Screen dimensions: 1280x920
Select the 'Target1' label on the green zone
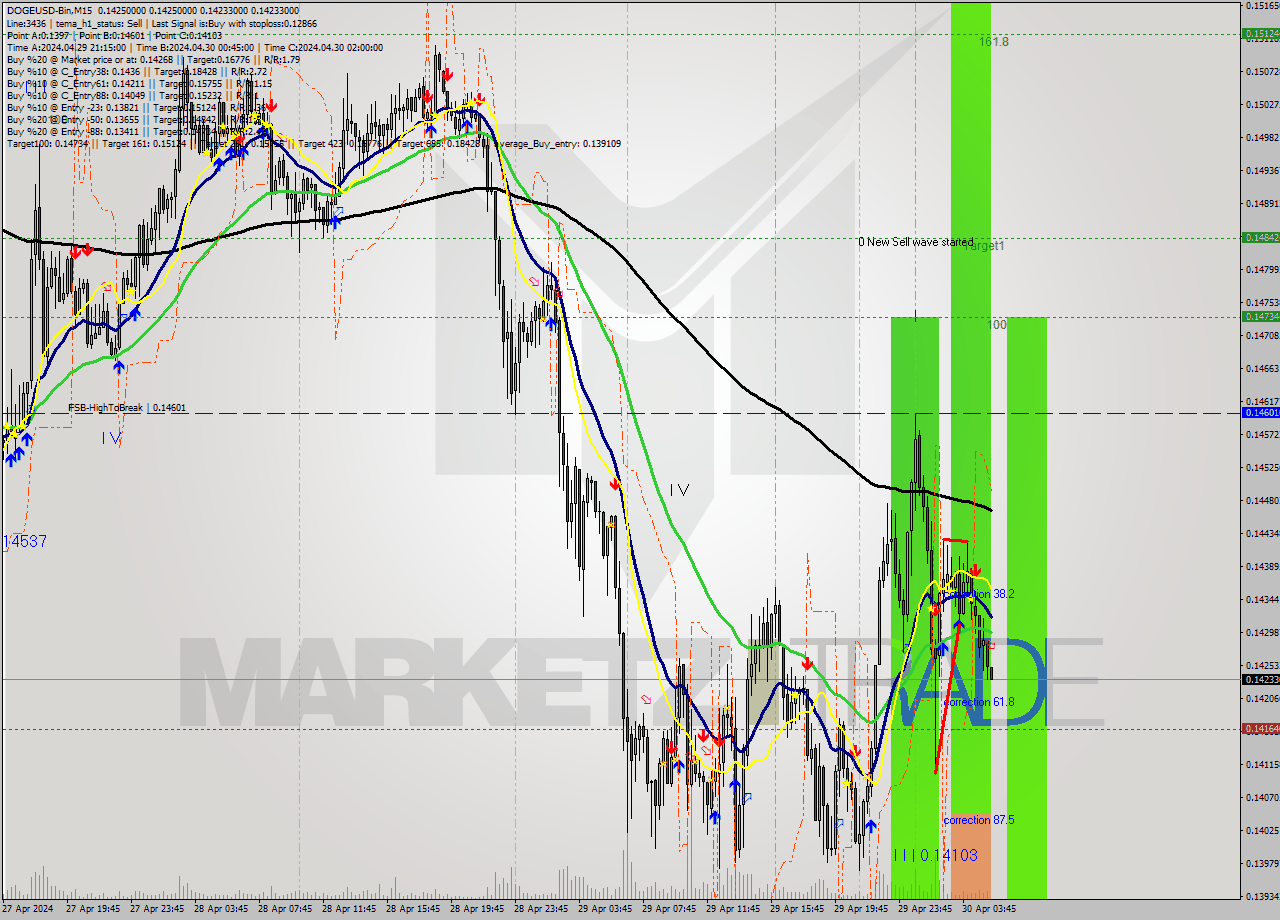tap(986, 246)
